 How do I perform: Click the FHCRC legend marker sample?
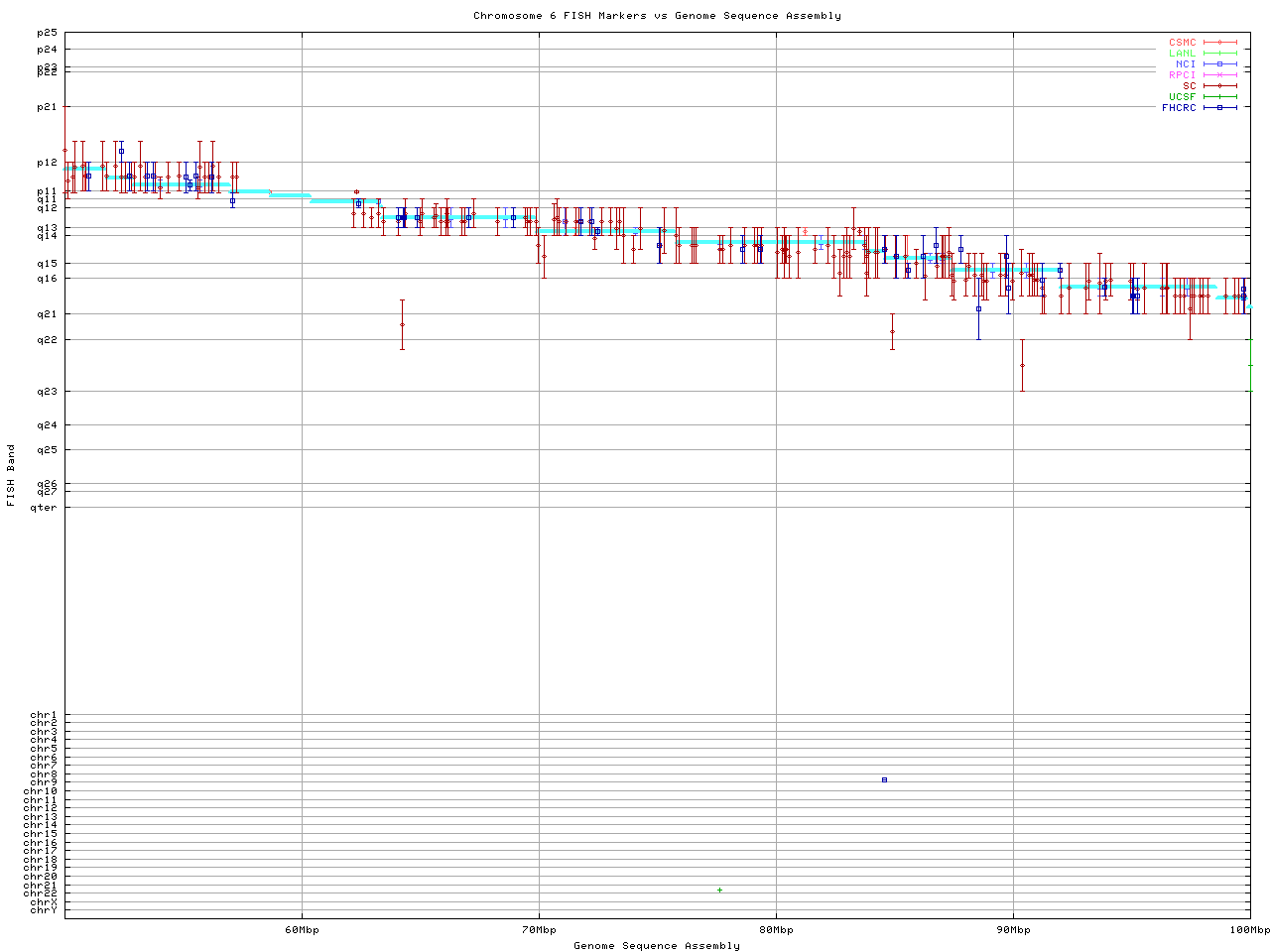point(1220,107)
